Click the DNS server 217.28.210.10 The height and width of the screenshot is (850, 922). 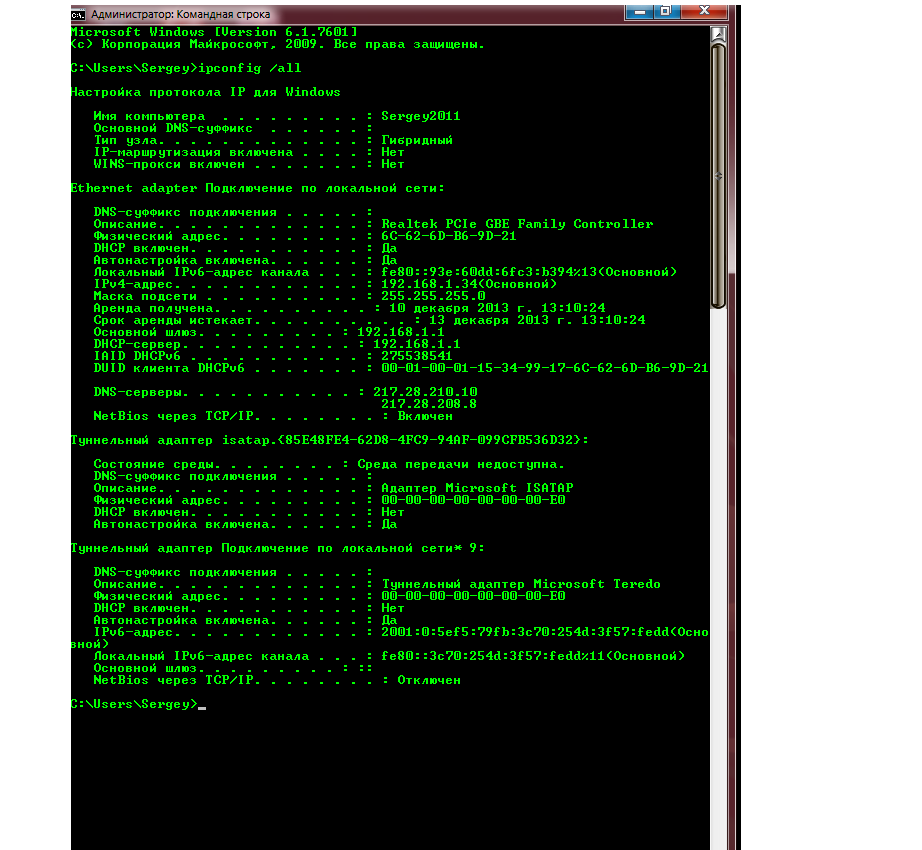pyautogui.click(x=425, y=392)
